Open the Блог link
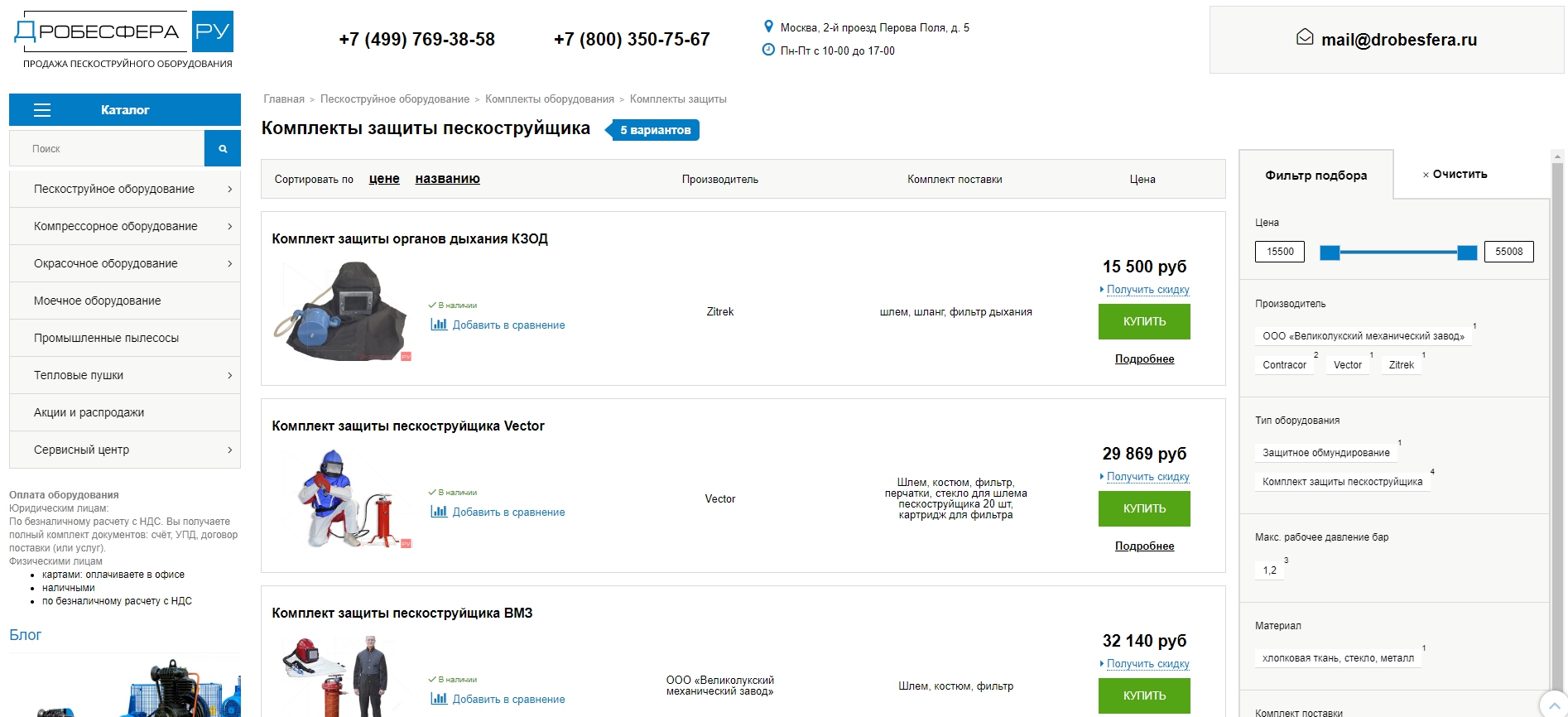1568x717 pixels. pos(25,635)
